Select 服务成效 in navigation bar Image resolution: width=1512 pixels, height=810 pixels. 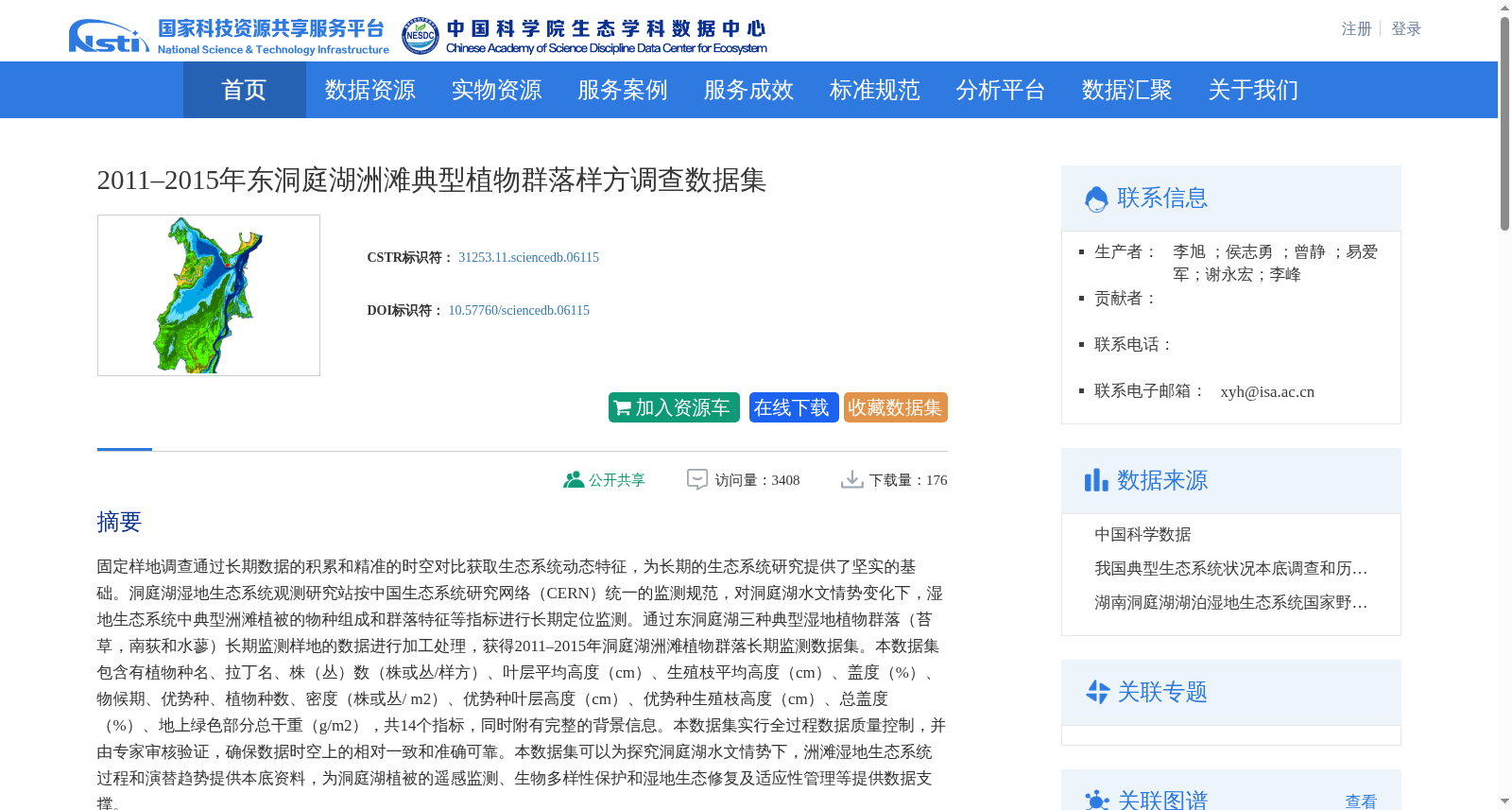748,90
